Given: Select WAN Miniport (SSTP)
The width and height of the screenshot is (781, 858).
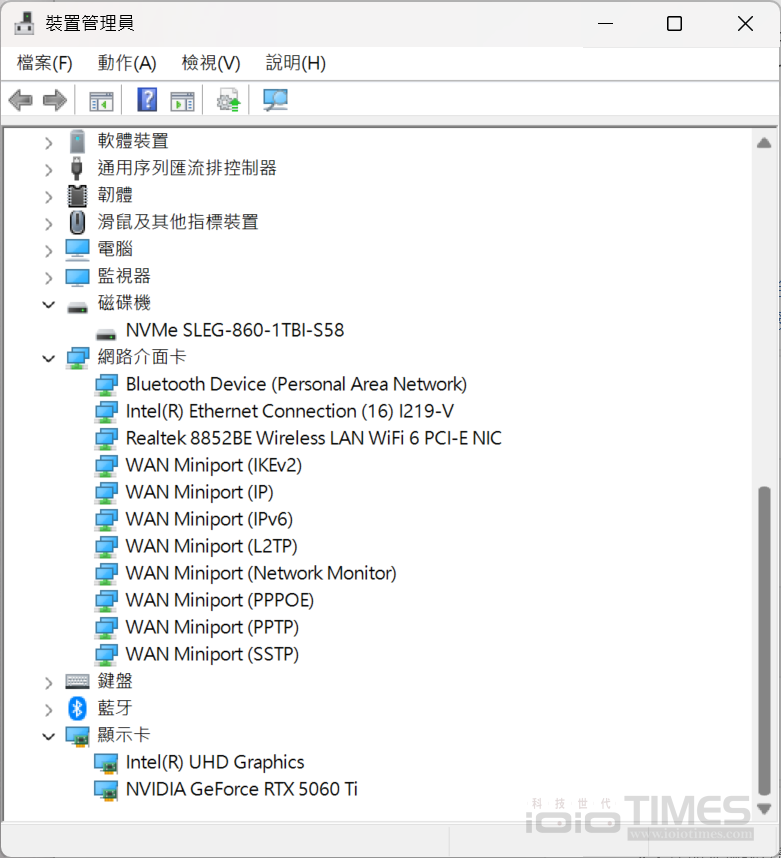Looking at the screenshot, I should click(212, 654).
